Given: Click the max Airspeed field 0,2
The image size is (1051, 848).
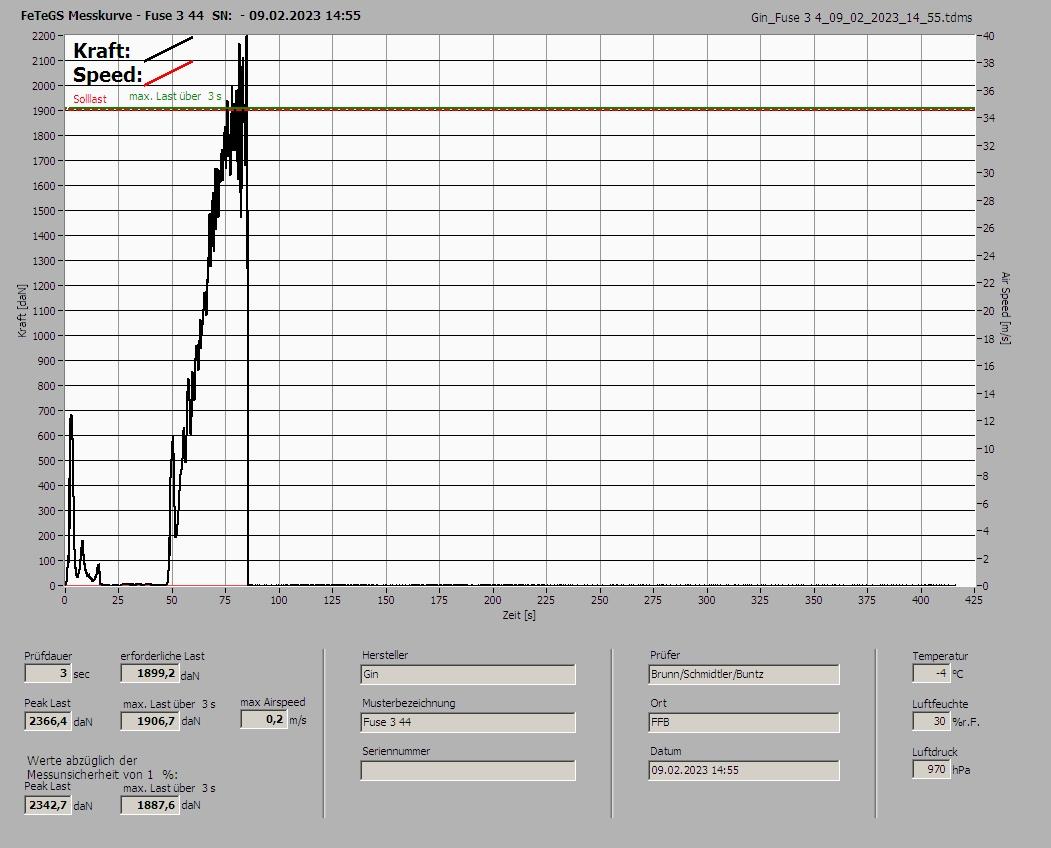Looking at the screenshot, I should [264, 719].
